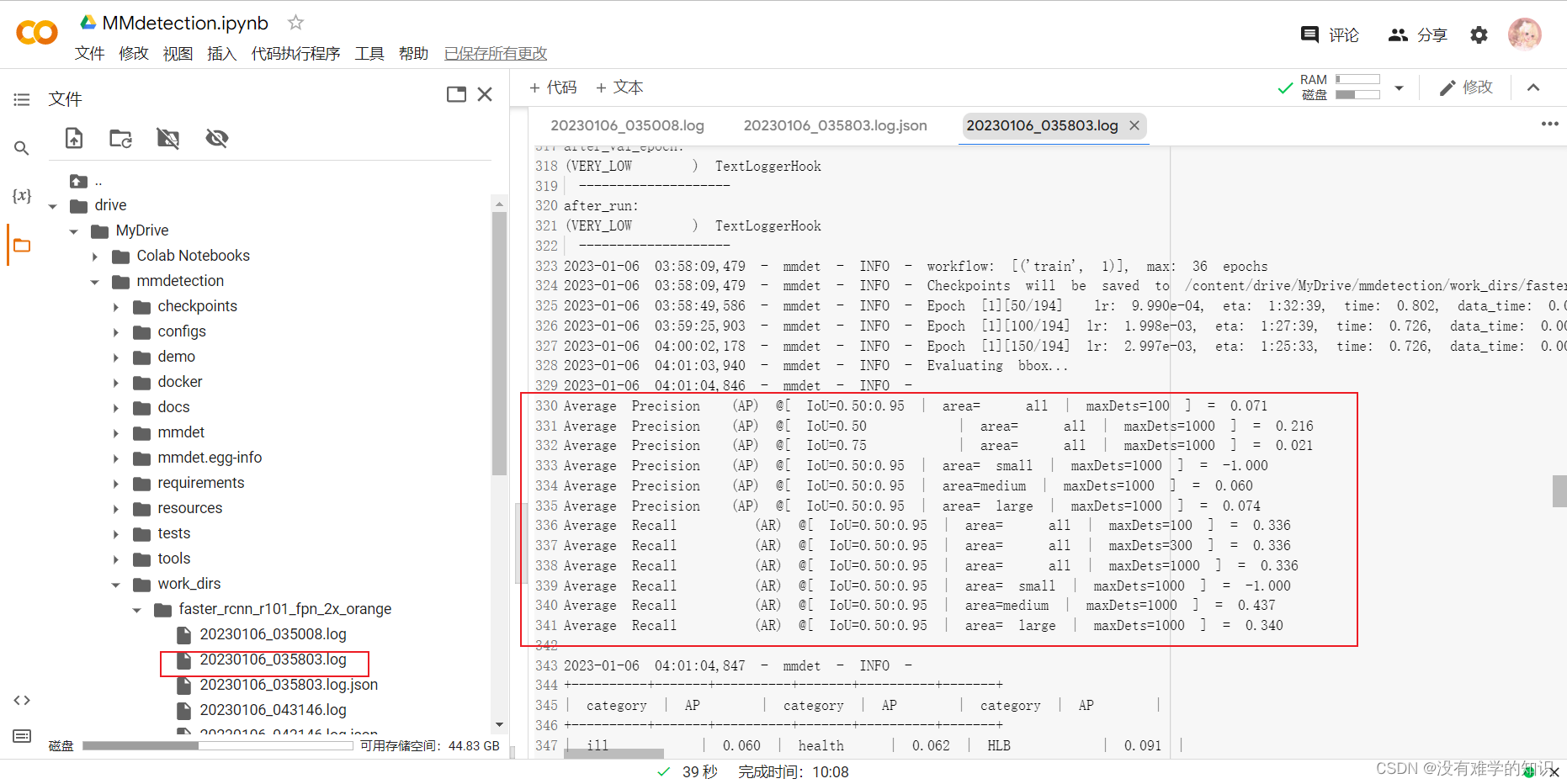Image resolution: width=1567 pixels, height=784 pixels.
Task: Open the 视图 menu
Action: click(178, 54)
